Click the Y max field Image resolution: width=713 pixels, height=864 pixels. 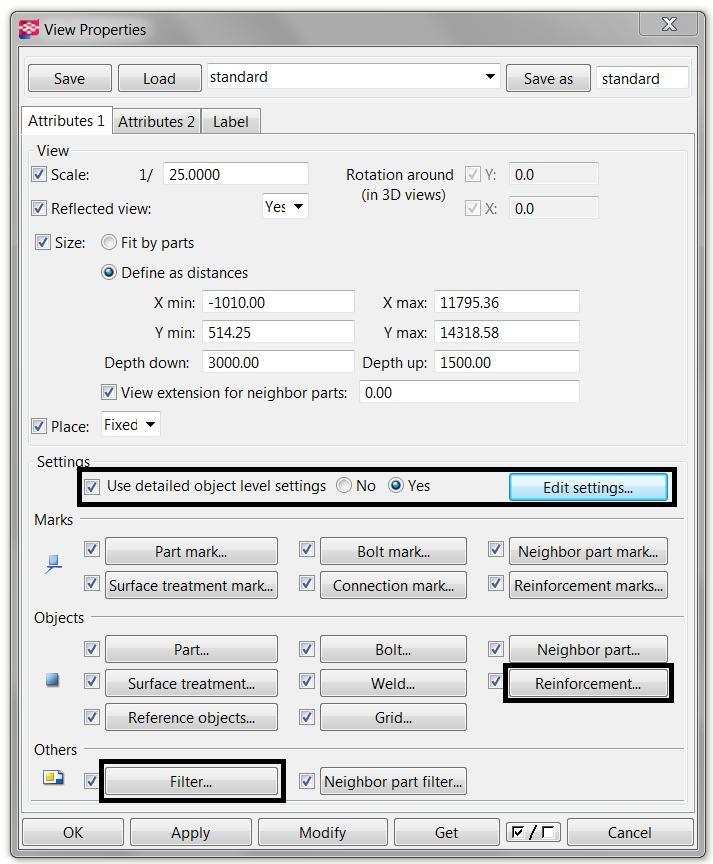[507, 332]
